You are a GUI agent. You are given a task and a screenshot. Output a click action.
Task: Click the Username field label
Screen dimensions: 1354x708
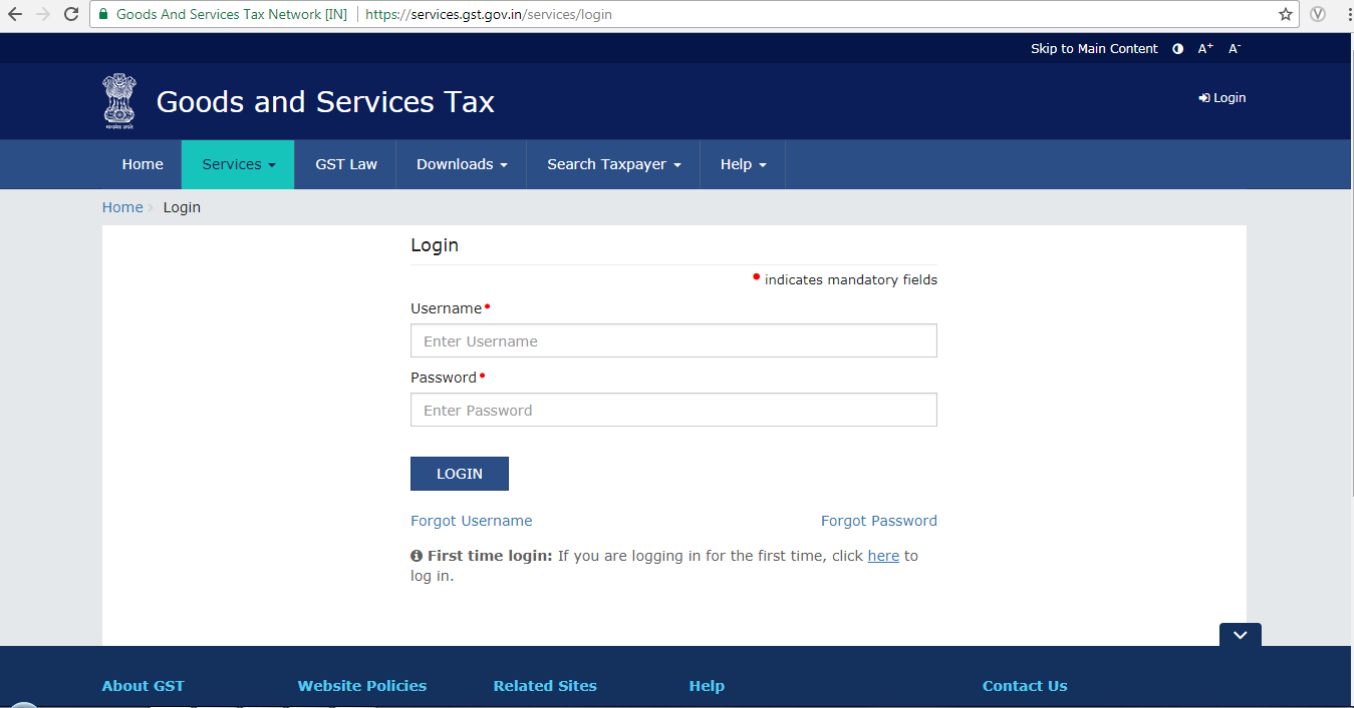pos(446,309)
